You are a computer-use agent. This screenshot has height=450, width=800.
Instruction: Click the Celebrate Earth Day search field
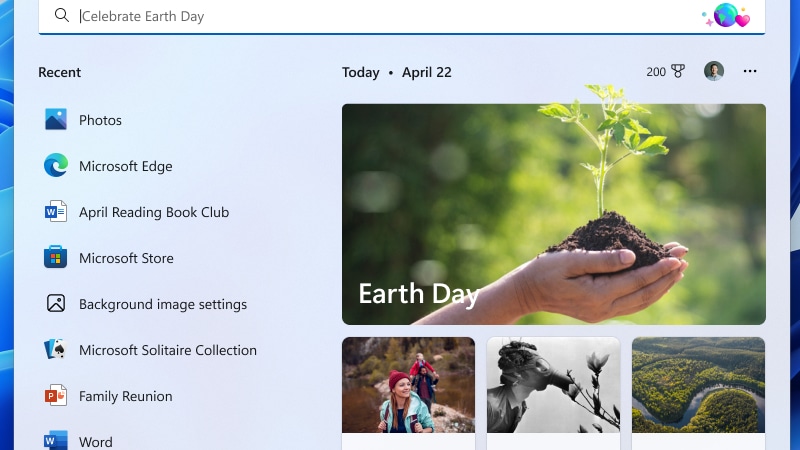[x=380, y=16]
